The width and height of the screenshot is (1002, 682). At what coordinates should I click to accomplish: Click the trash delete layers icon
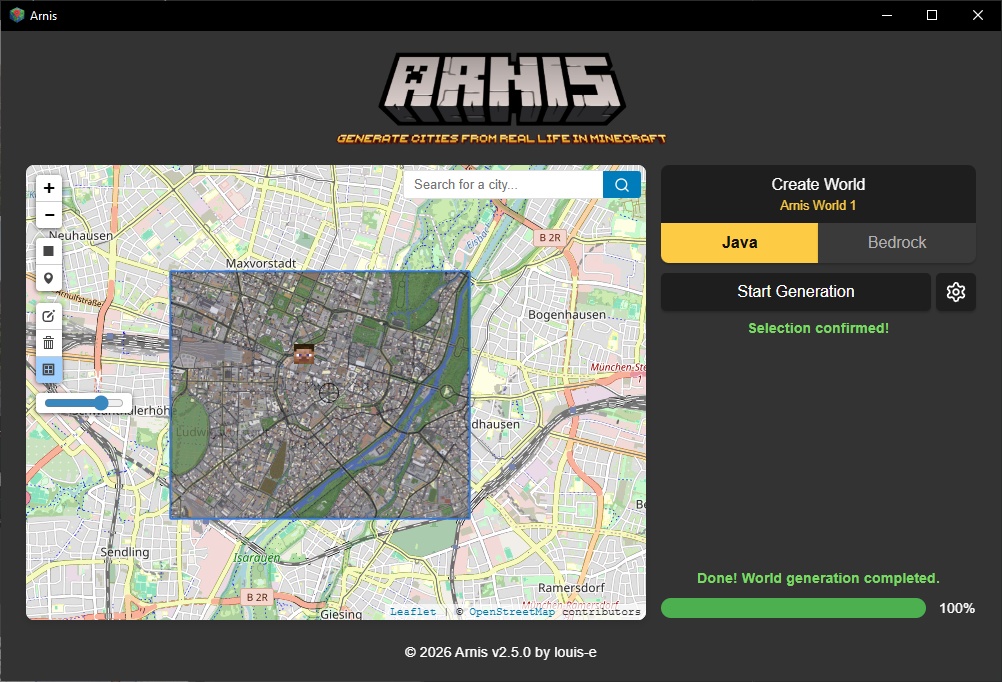tap(49, 343)
